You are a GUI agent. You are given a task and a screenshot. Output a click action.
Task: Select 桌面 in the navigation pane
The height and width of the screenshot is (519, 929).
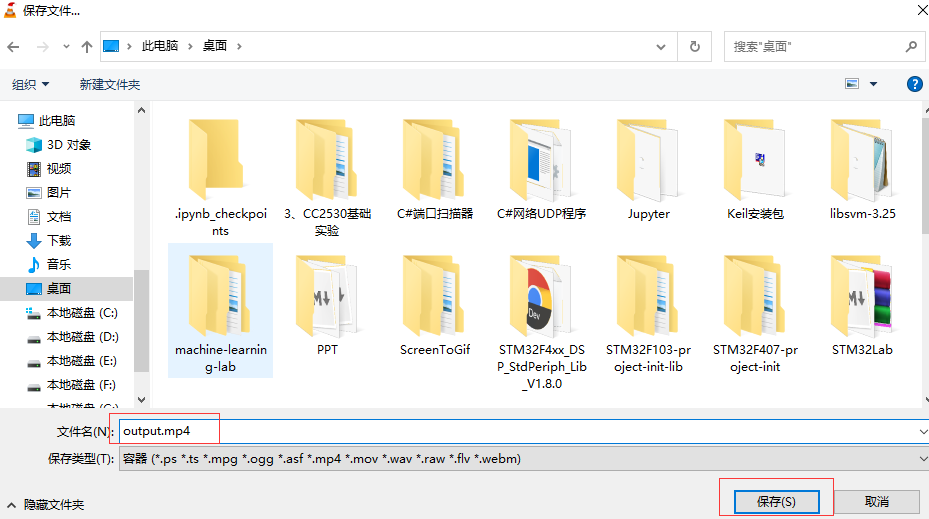(x=67, y=289)
